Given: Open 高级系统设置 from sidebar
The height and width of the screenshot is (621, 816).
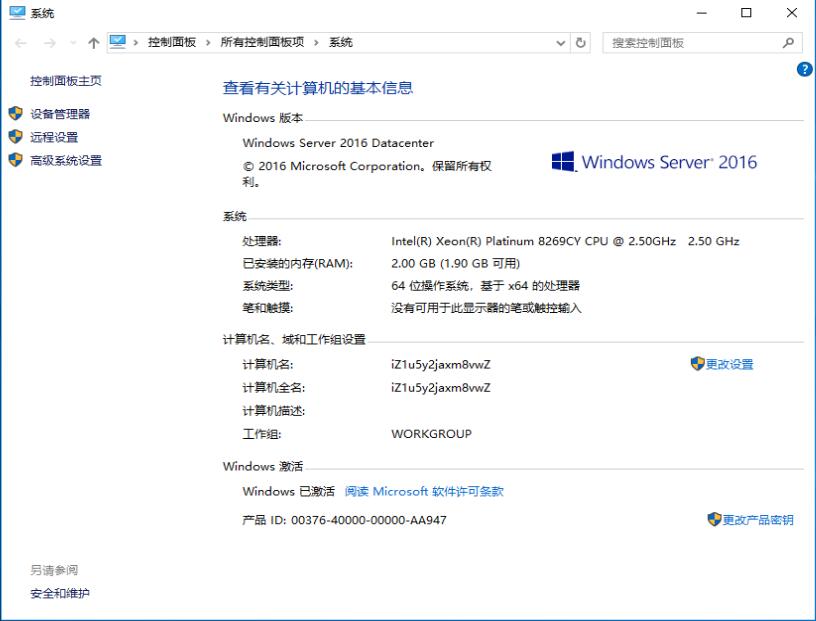Looking at the screenshot, I should coord(66,161).
